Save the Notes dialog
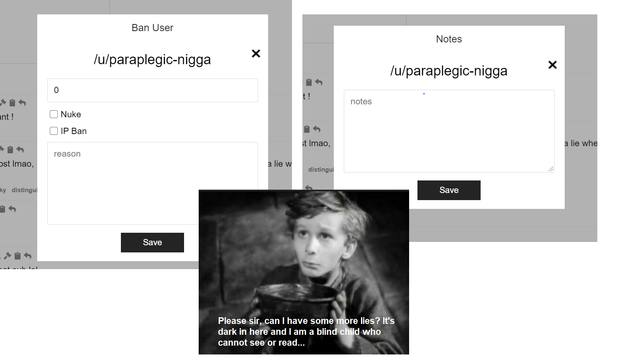This screenshot has height=363, width=640. (449, 190)
